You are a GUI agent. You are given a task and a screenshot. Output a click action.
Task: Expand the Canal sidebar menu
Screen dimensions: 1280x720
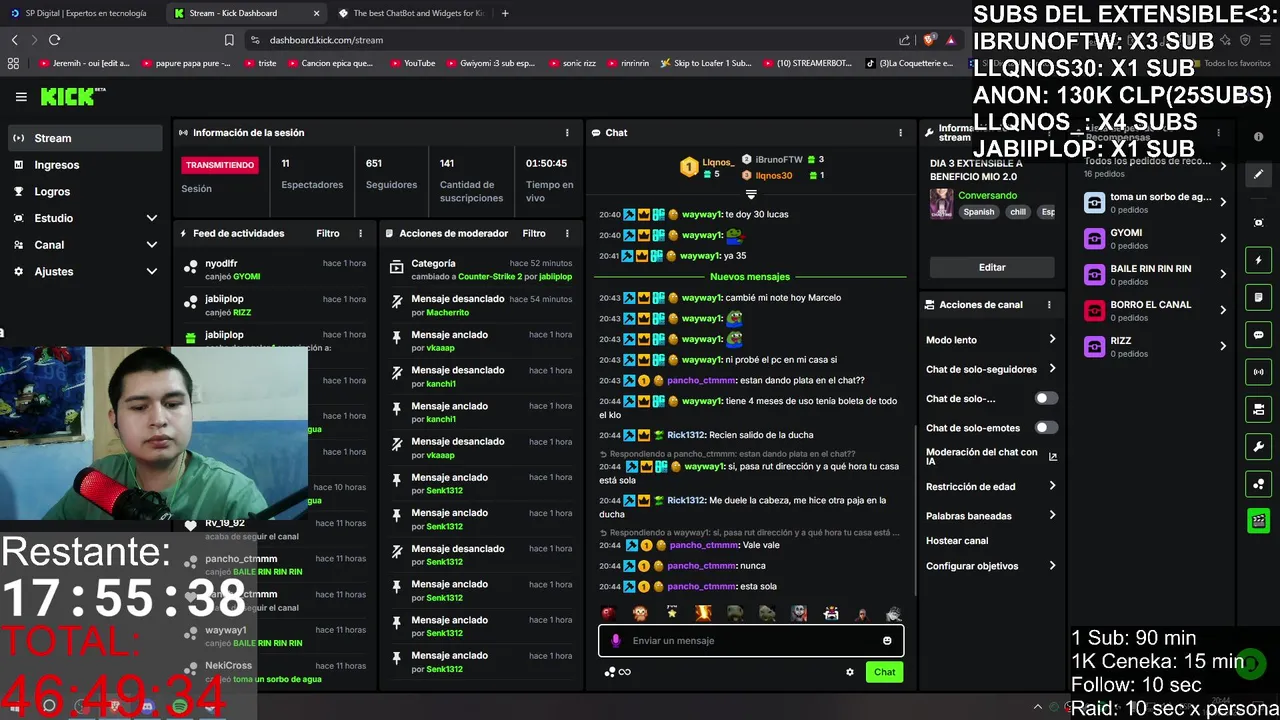pos(84,244)
